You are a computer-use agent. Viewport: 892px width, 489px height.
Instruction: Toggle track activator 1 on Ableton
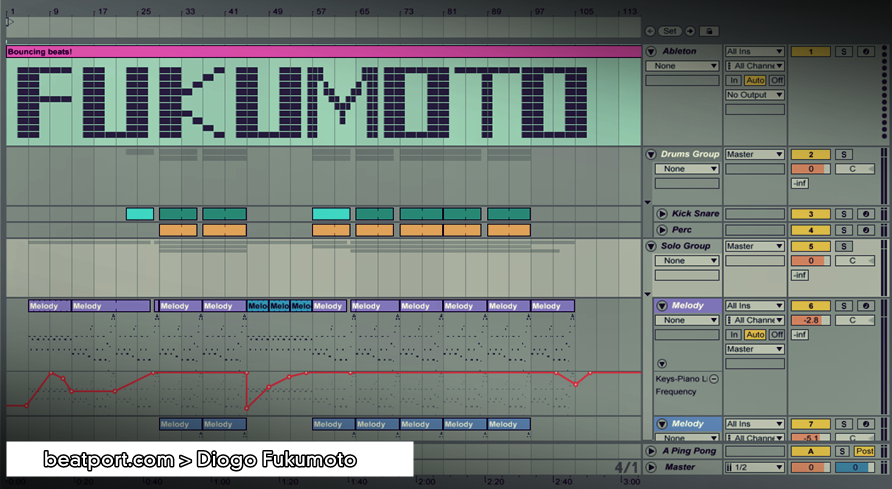[x=811, y=51]
